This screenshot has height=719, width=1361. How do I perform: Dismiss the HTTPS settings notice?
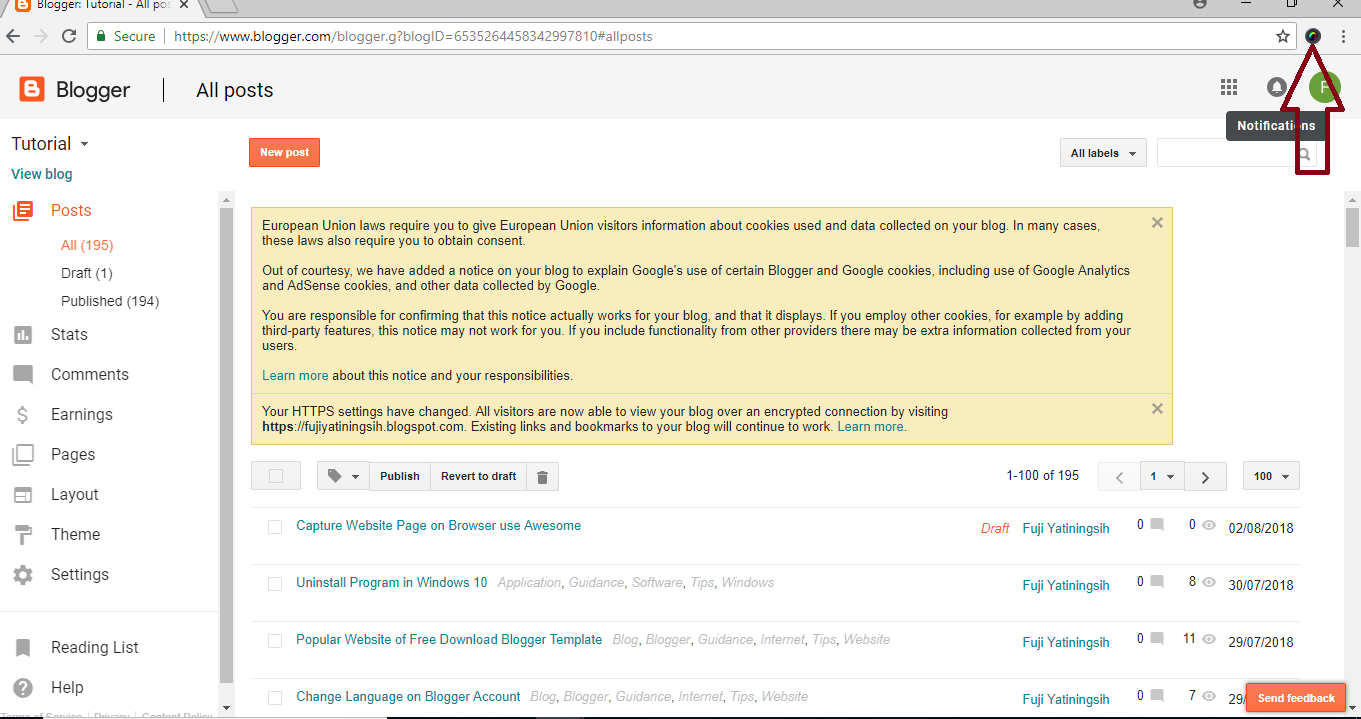pos(1157,408)
